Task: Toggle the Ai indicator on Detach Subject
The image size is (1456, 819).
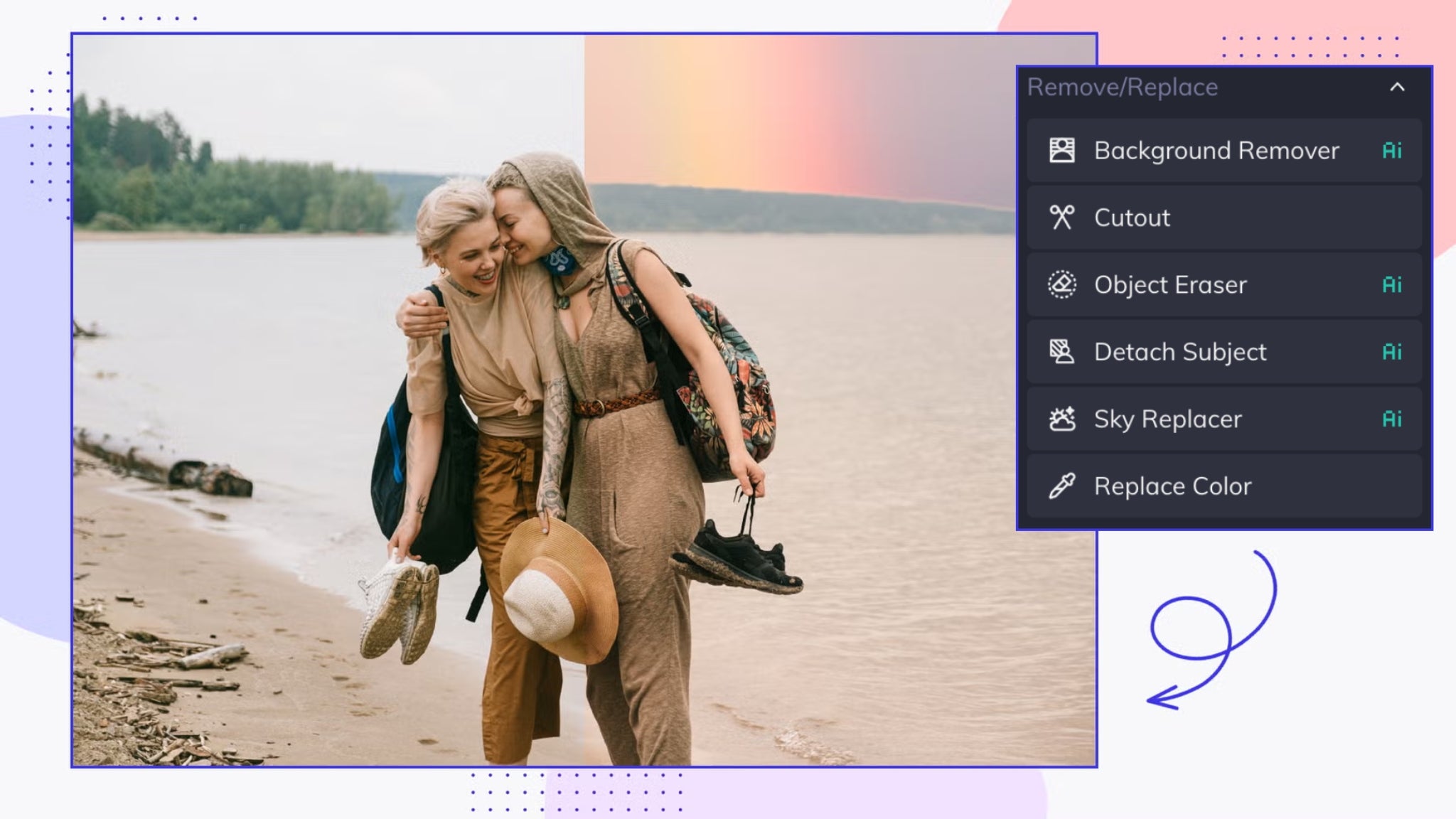Action: 1393,351
